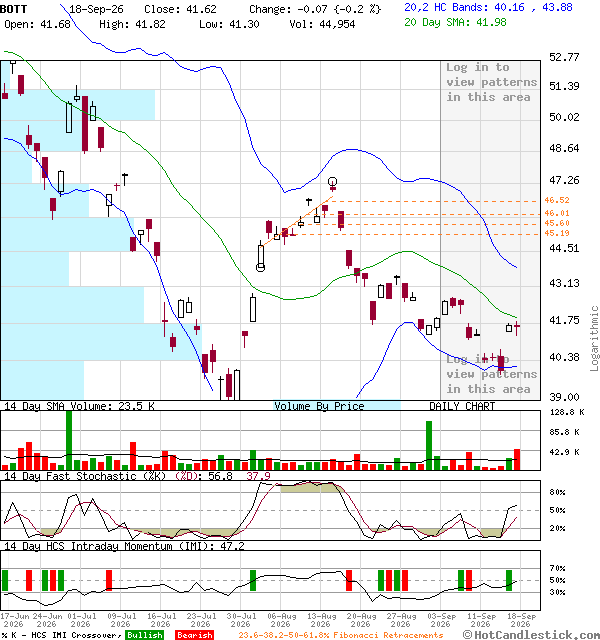Viewport: 600px width, 640px height.
Task: Click the lower 'Log in to view patterns' text
Action: click(491, 374)
